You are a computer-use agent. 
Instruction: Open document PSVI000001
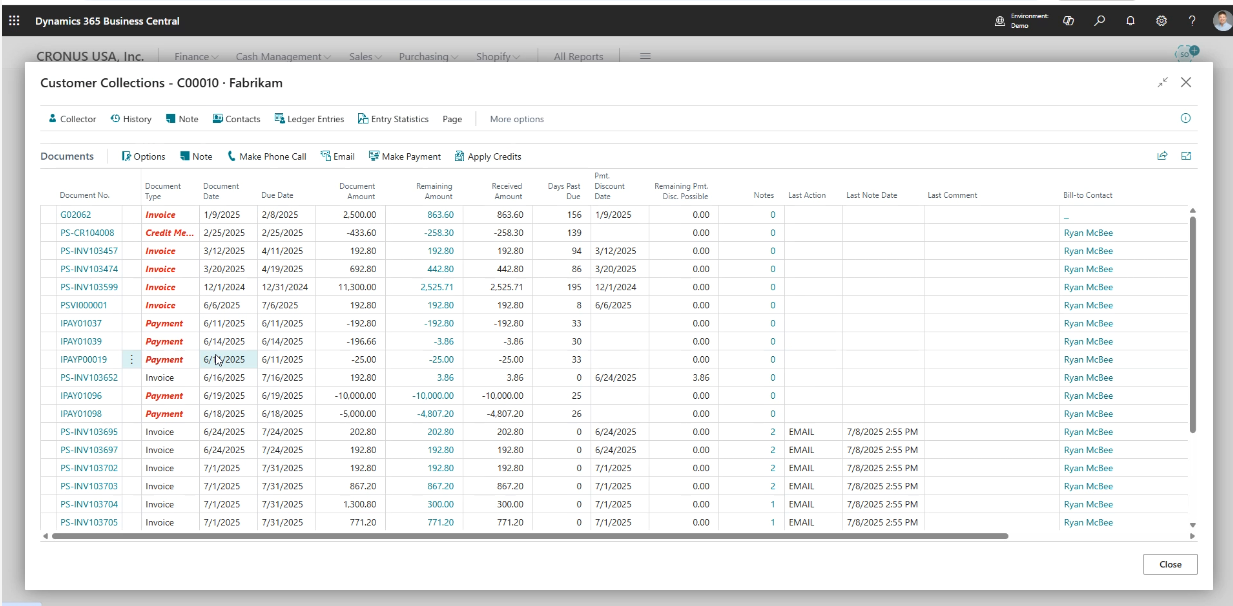(x=83, y=305)
